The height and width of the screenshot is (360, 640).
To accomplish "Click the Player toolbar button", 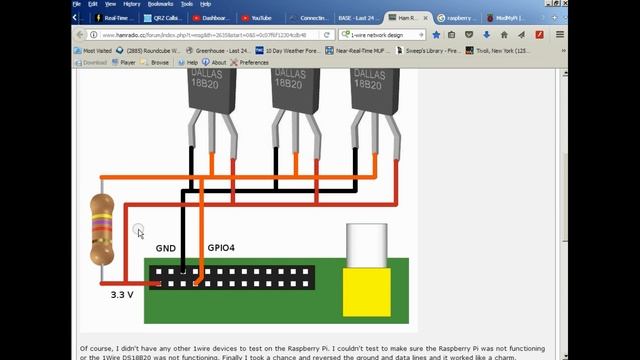I will (x=124, y=62).
